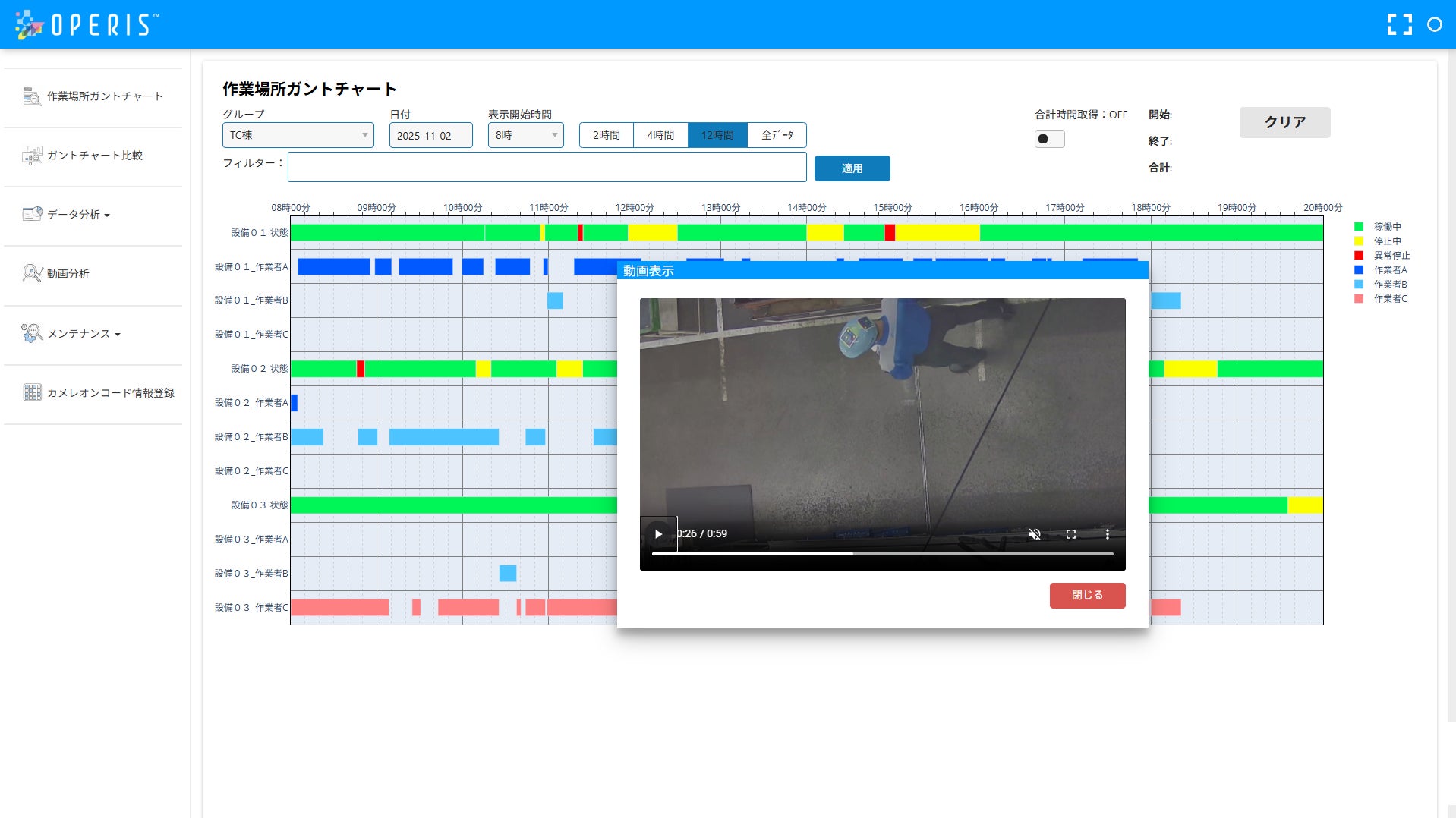Viewport: 1456px width, 818px height.
Task: Select the 12時間 range tab
Action: [717, 135]
